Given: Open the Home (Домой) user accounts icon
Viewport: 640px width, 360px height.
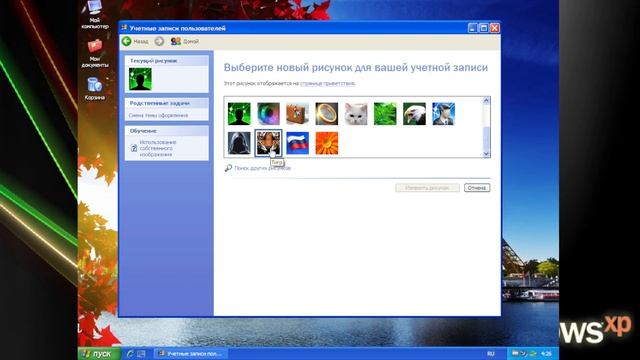Looking at the screenshot, I should [176, 41].
